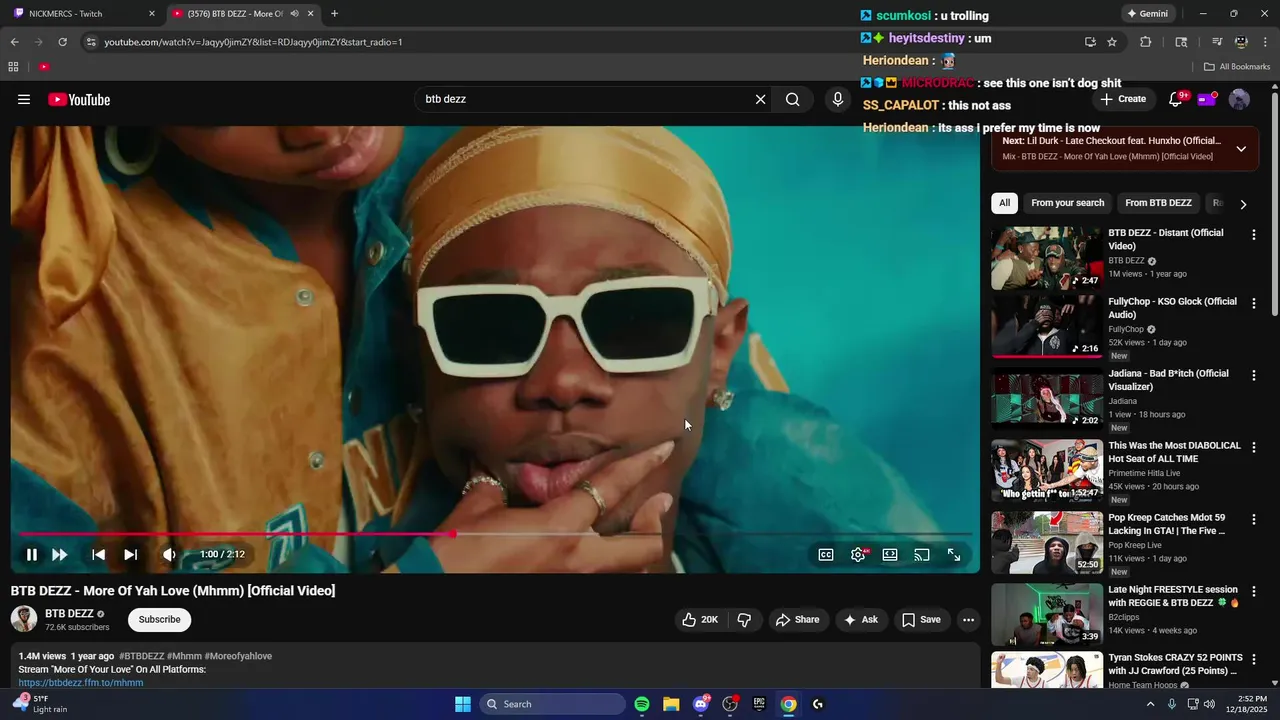This screenshot has height=720, width=1280.
Task: Open YouTube notifications bell
Action: click(1176, 100)
